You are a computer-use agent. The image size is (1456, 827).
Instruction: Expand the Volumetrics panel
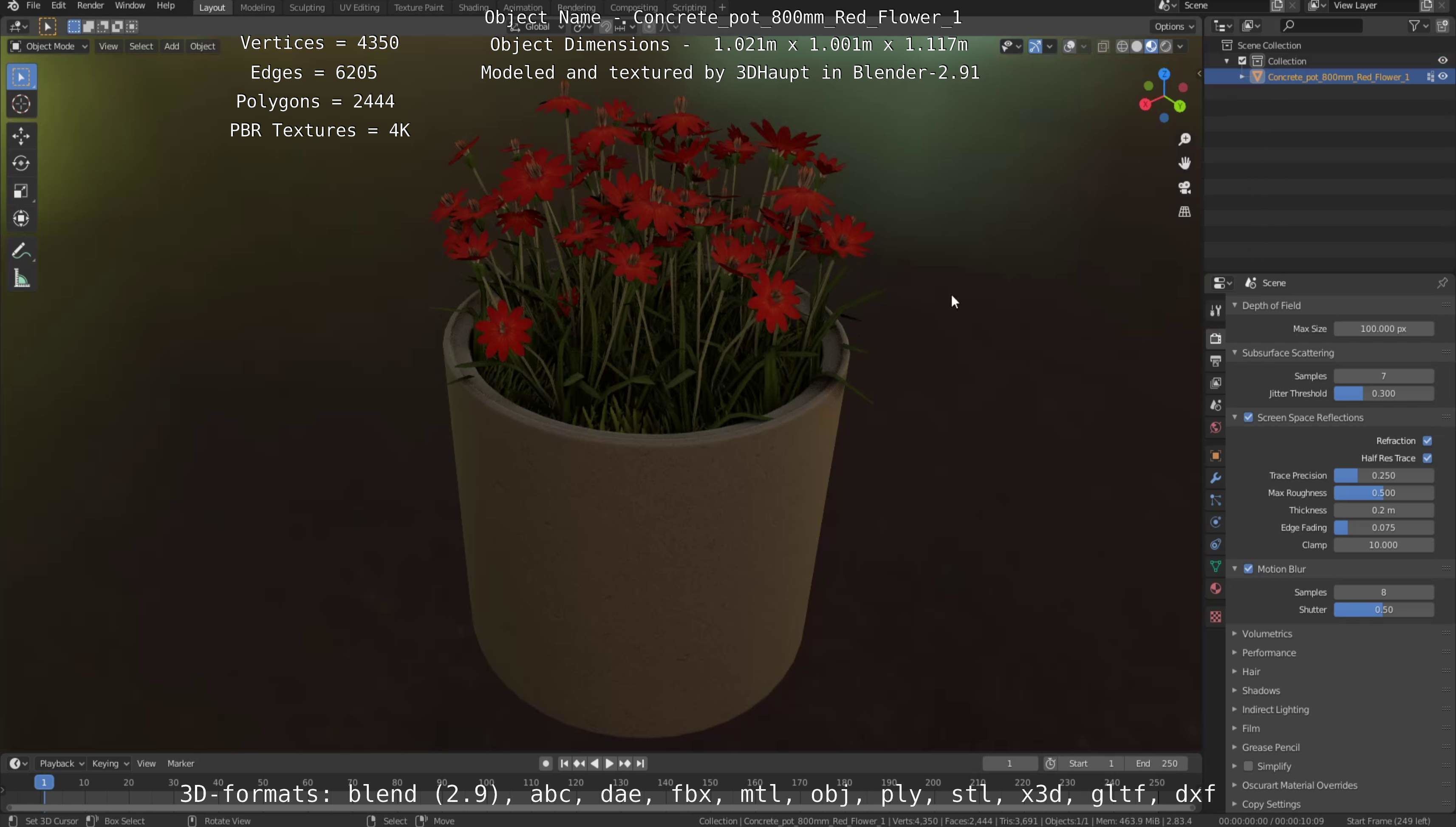[x=1235, y=633]
